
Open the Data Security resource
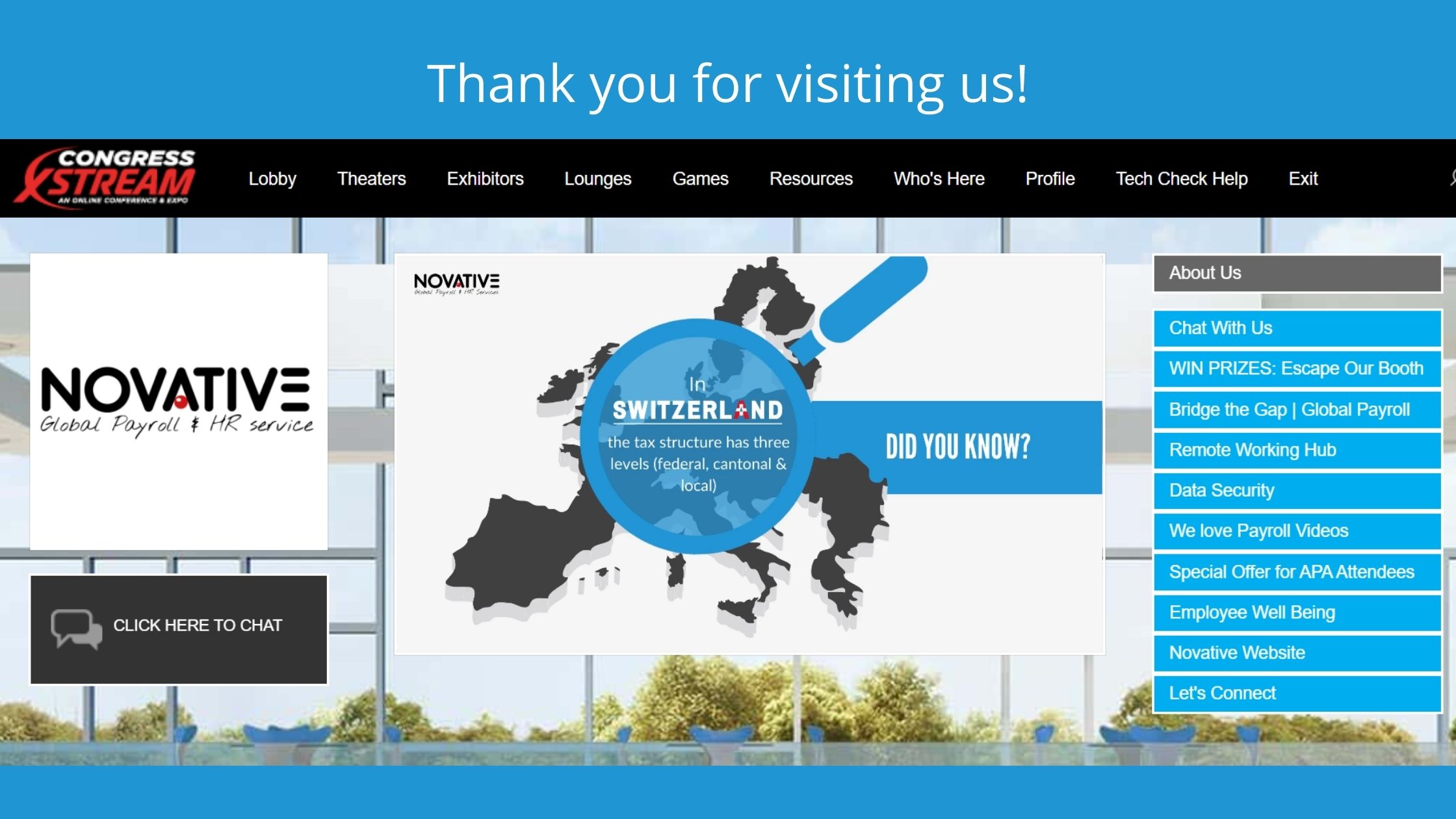(x=1297, y=491)
